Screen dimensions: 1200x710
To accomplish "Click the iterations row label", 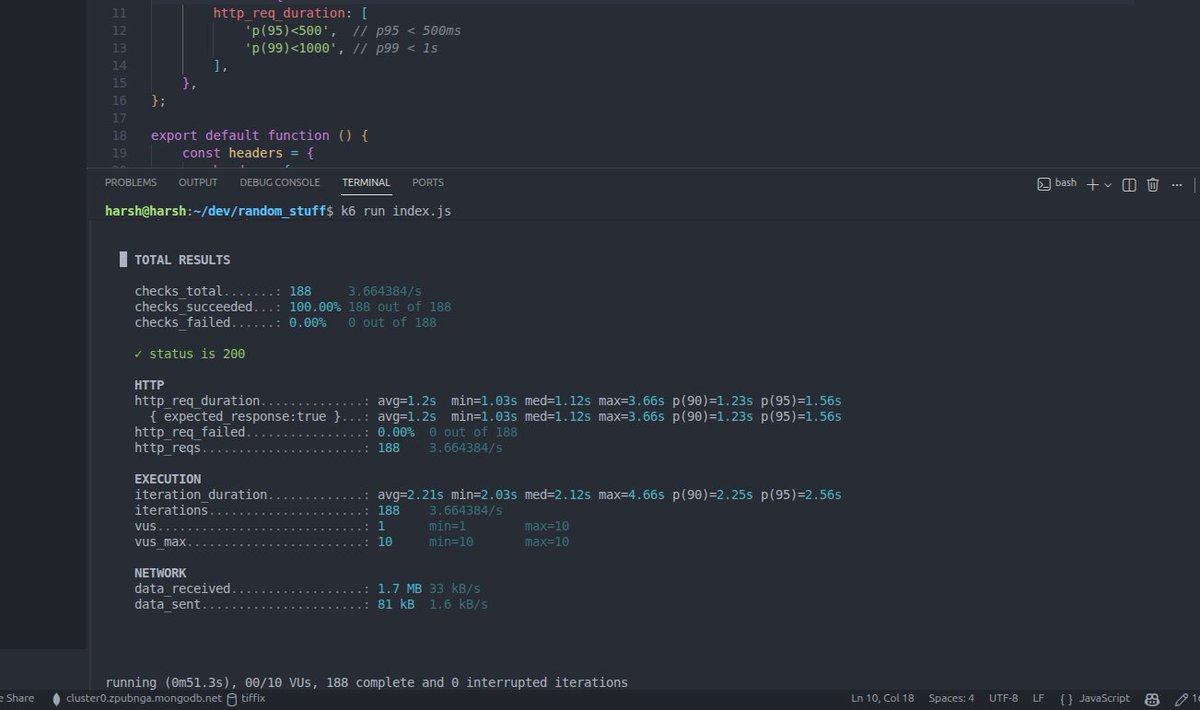I will pos(172,510).
